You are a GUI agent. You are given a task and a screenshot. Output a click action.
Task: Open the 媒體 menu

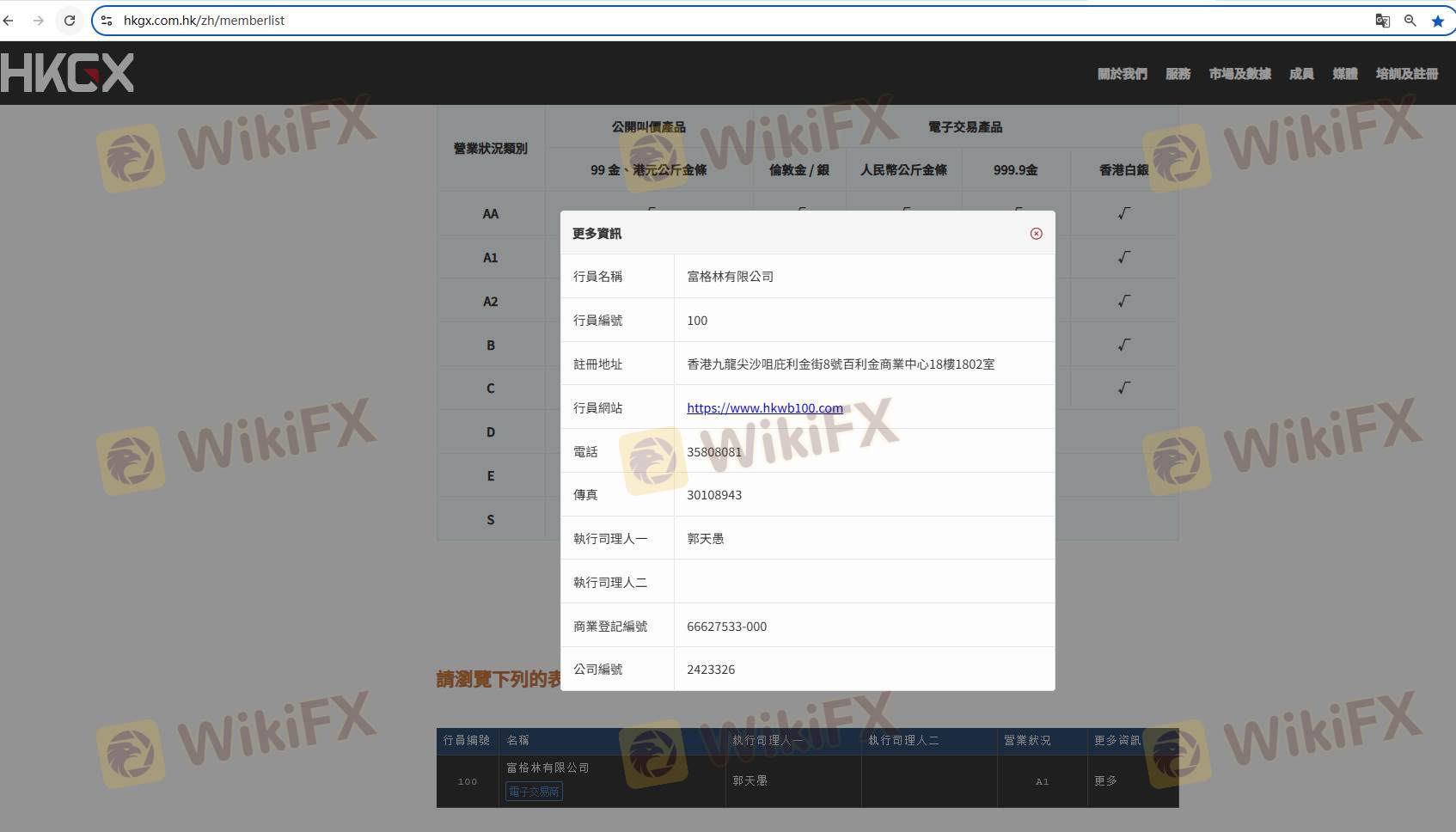[x=1345, y=74]
